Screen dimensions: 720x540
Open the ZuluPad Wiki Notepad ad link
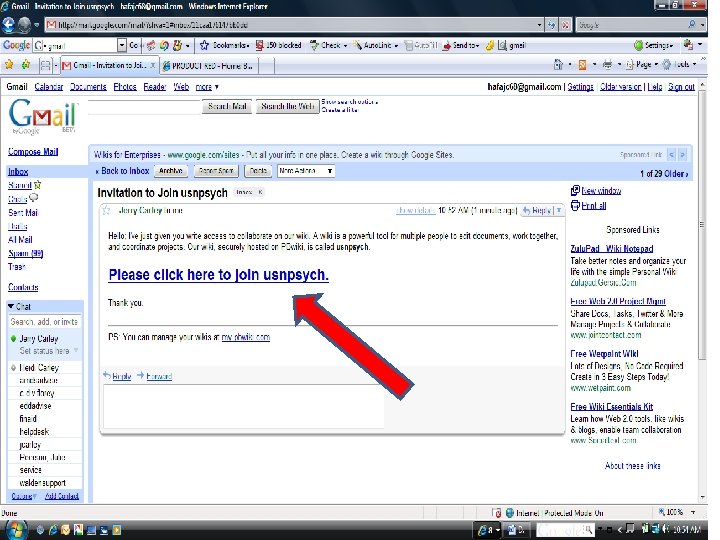(612, 248)
